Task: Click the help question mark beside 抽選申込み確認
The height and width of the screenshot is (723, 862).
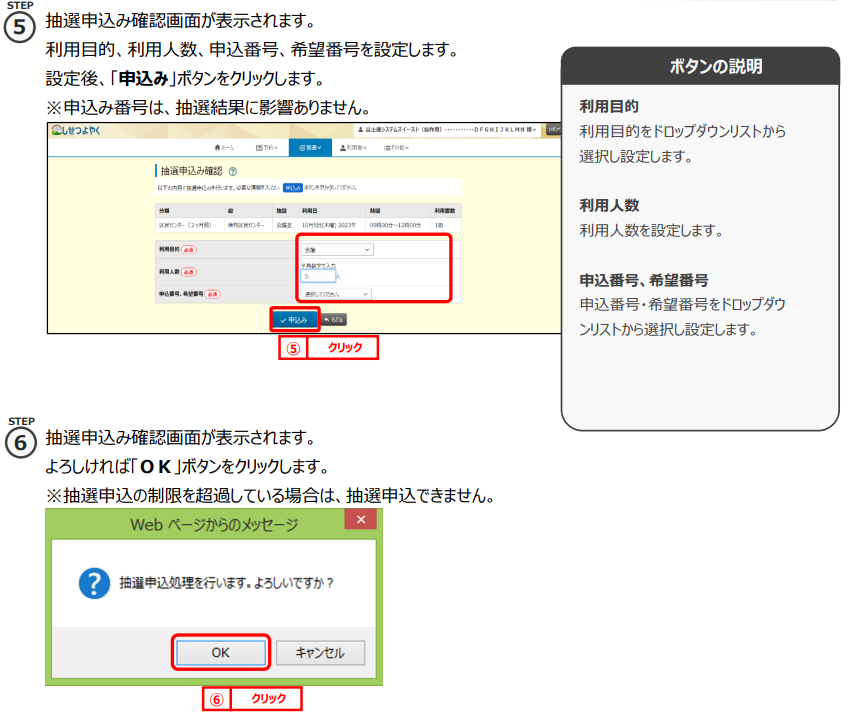Action: 233,172
